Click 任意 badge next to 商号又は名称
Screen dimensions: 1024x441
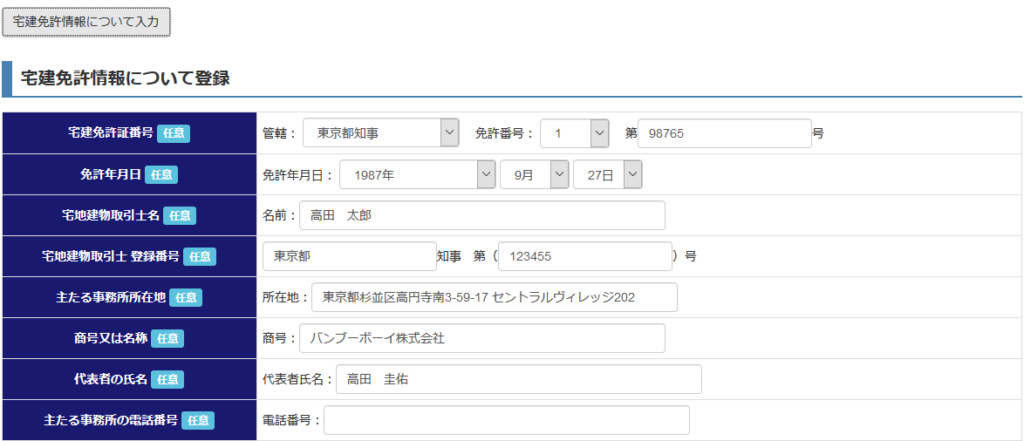[168, 338]
